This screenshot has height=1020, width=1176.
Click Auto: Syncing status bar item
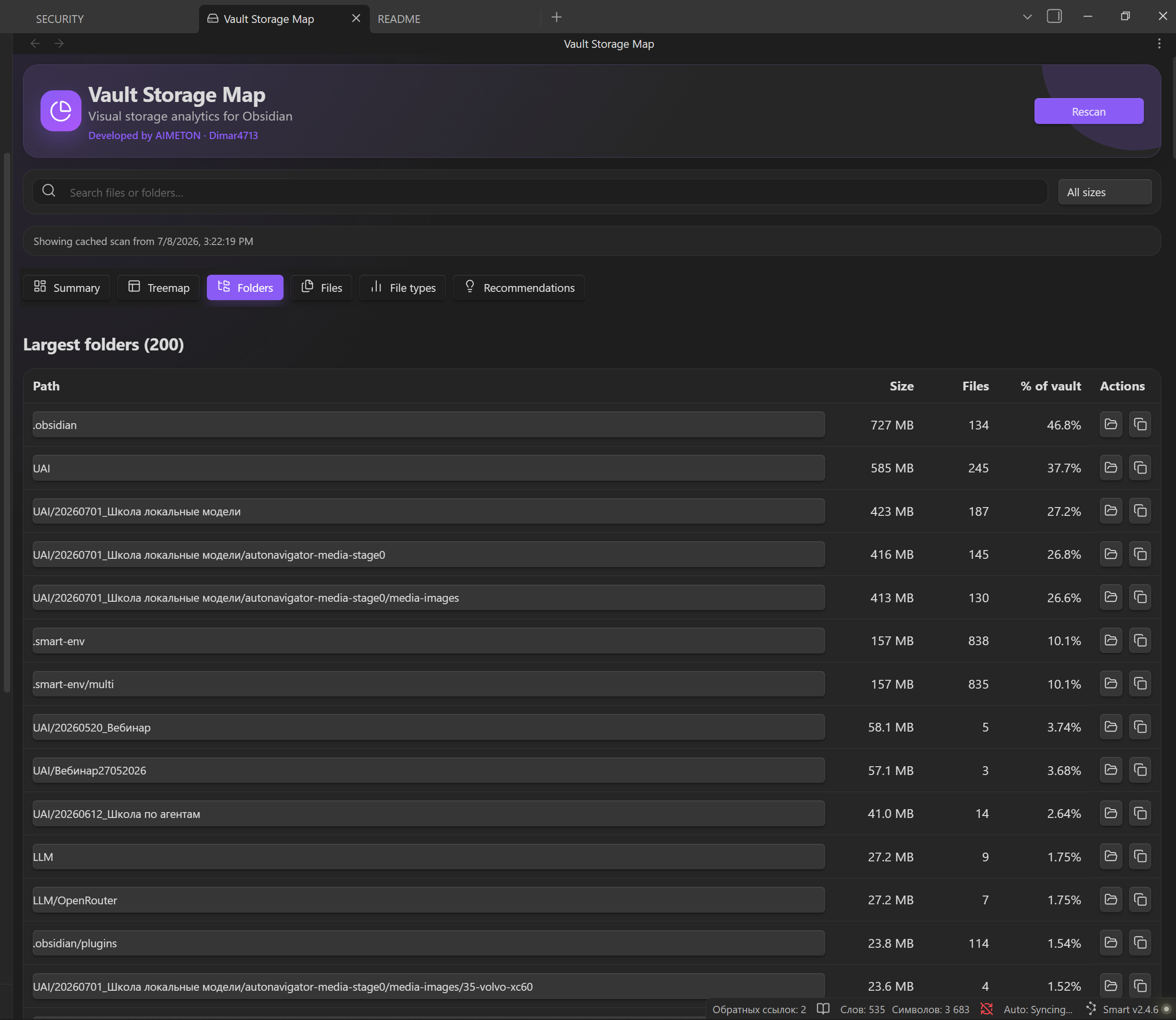pos(1038,1009)
